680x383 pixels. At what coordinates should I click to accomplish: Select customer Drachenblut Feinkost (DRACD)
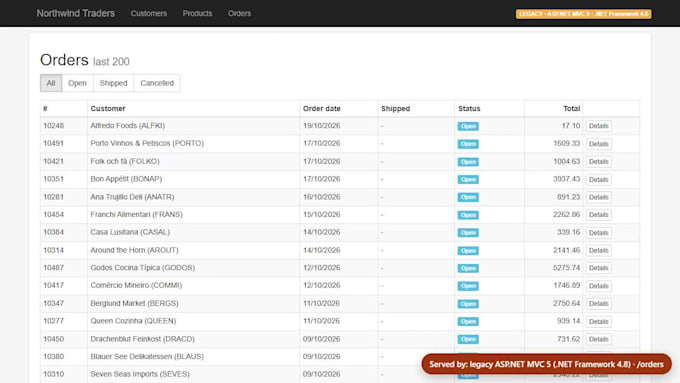pyautogui.click(x=142, y=339)
